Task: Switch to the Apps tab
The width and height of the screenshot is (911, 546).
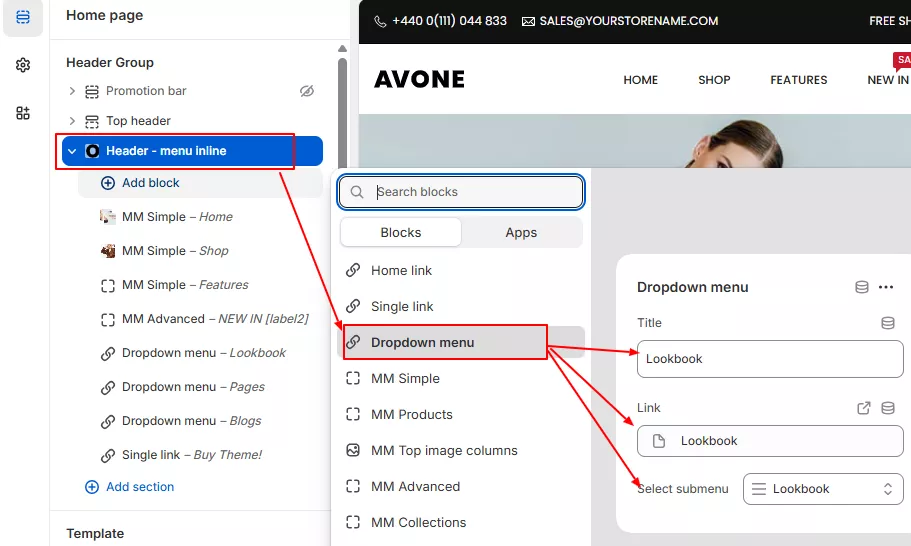Action: tap(521, 232)
